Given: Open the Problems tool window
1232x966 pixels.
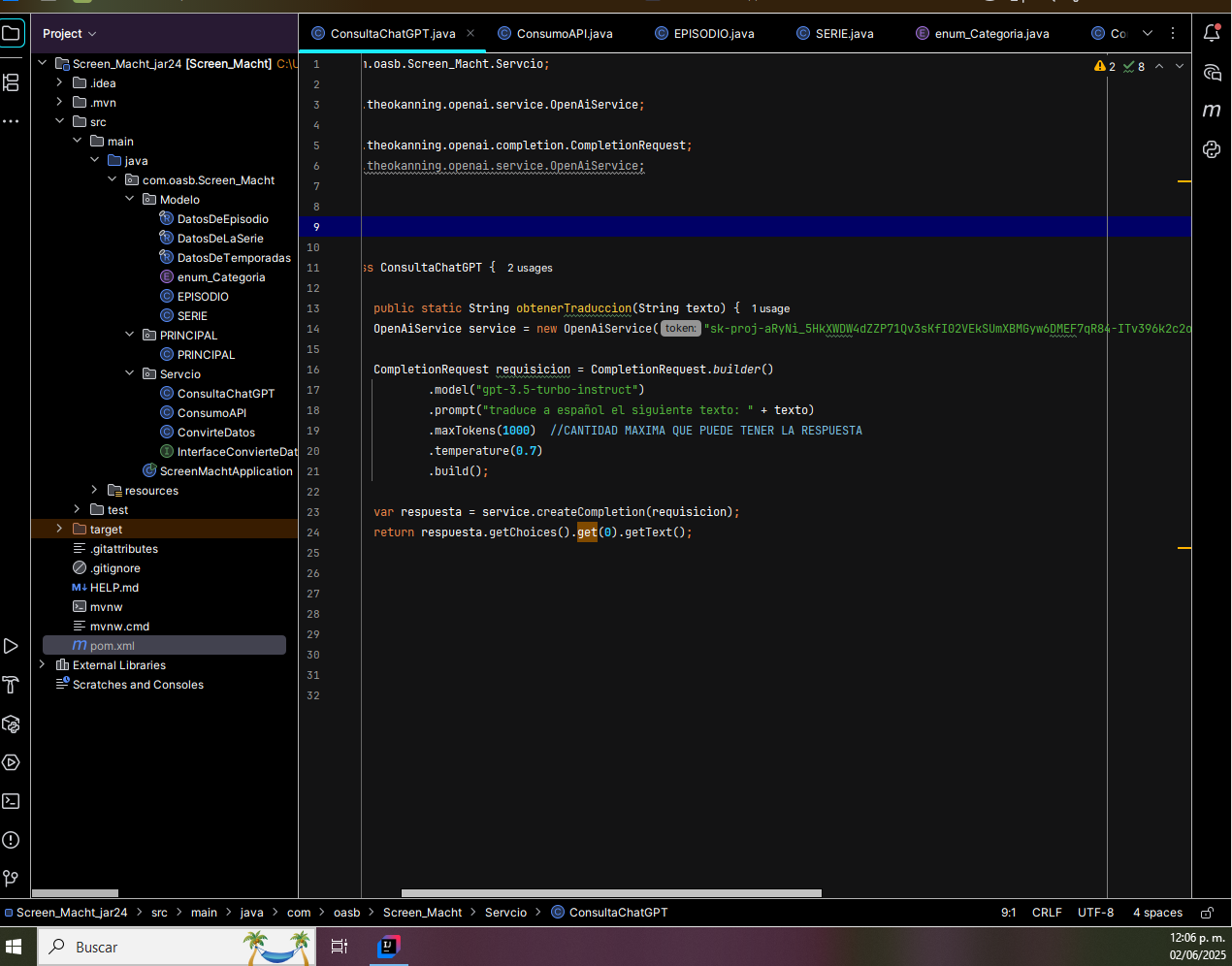Looking at the screenshot, I should pos(11,840).
